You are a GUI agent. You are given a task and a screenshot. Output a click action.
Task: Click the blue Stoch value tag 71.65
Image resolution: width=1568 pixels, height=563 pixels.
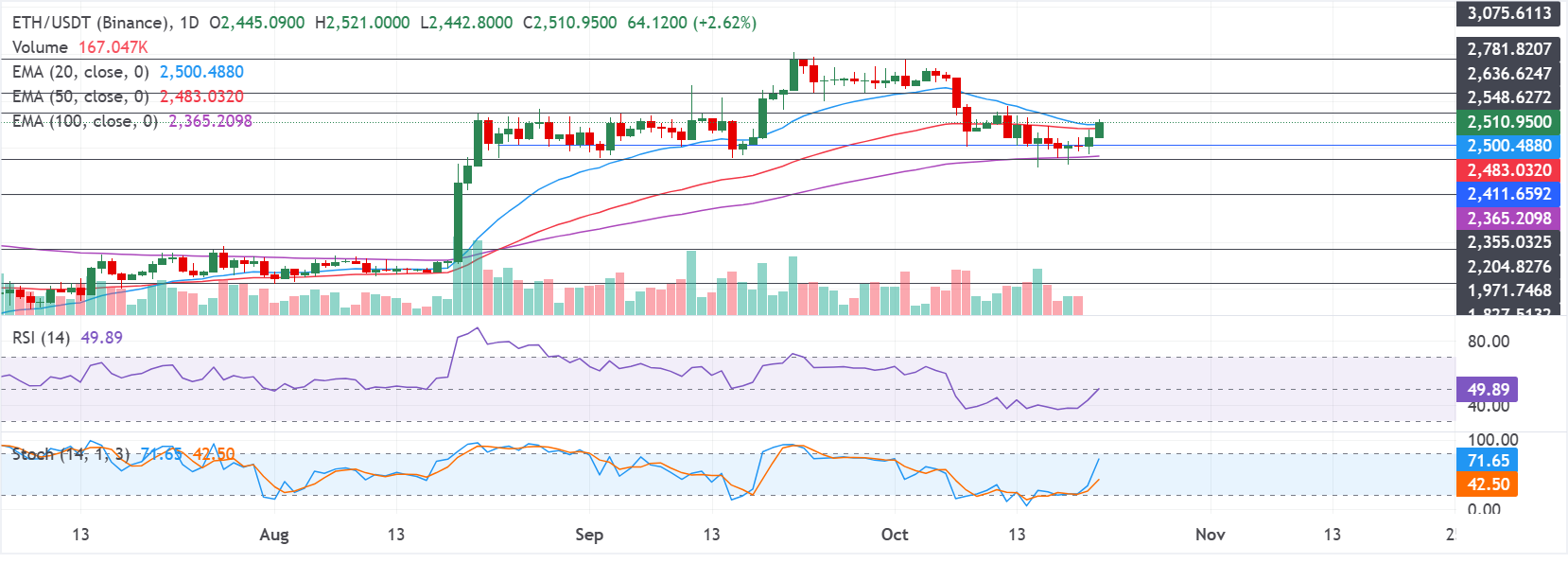click(x=1488, y=461)
